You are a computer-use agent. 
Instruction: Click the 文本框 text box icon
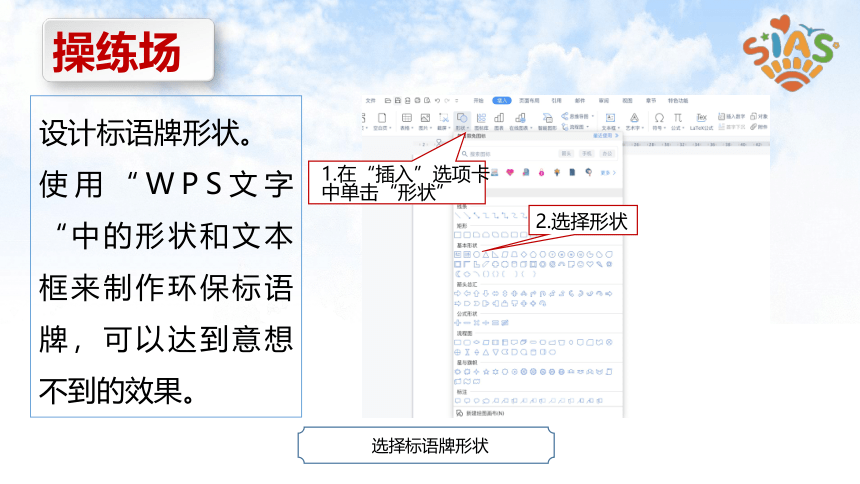(x=610, y=118)
